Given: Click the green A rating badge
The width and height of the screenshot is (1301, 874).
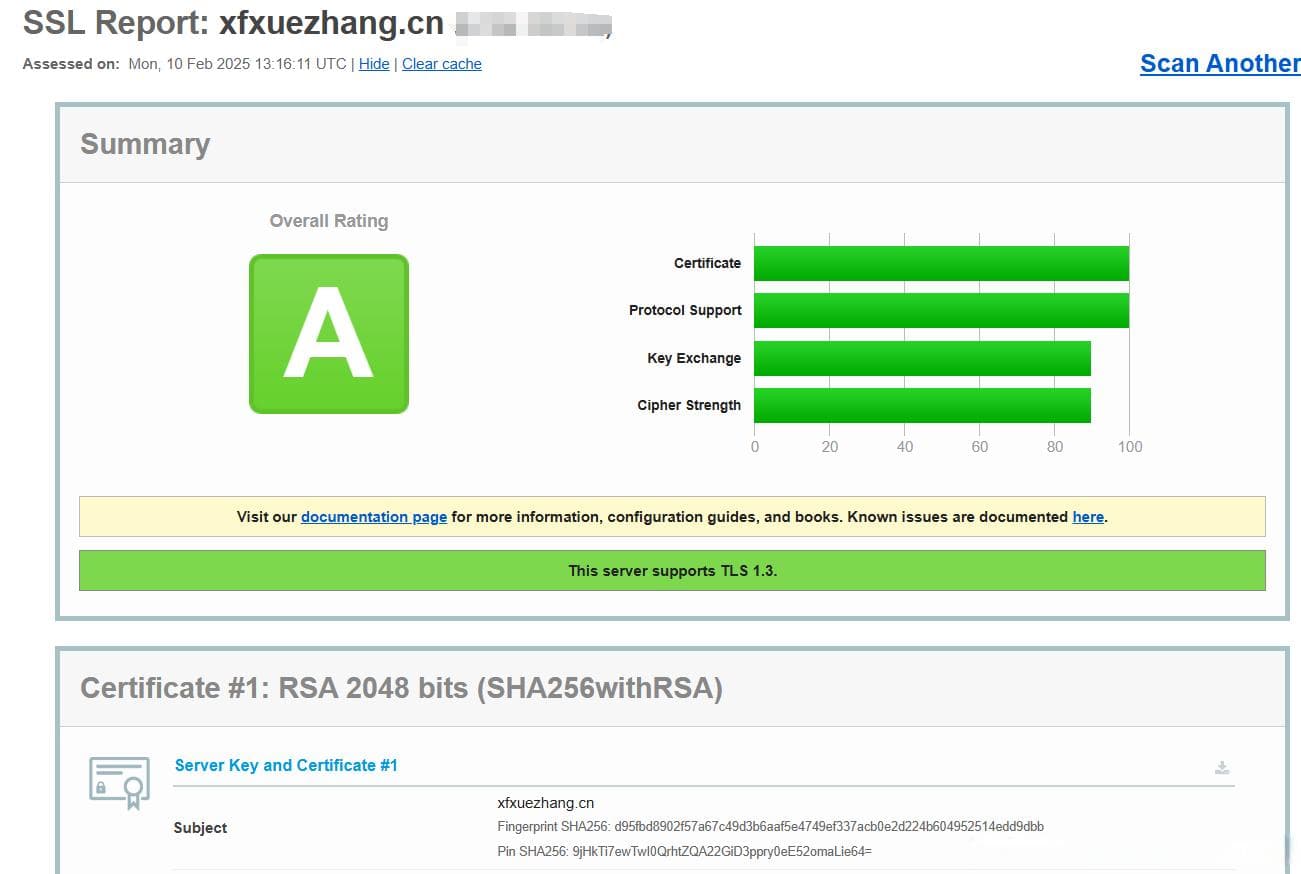Looking at the screenshot, I should tap(329, 334).
